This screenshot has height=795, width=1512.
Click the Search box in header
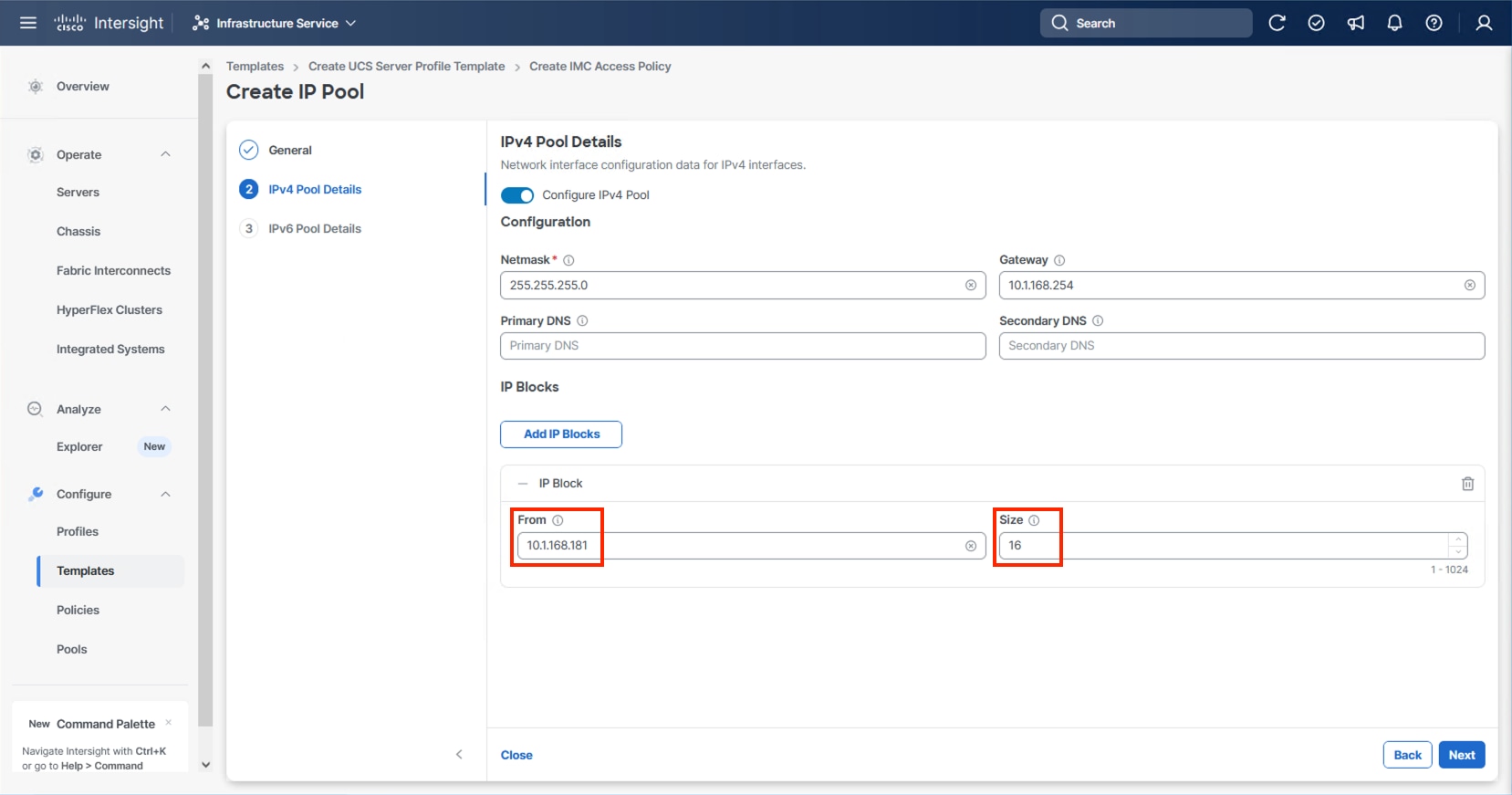click(x=1146, y=23)
